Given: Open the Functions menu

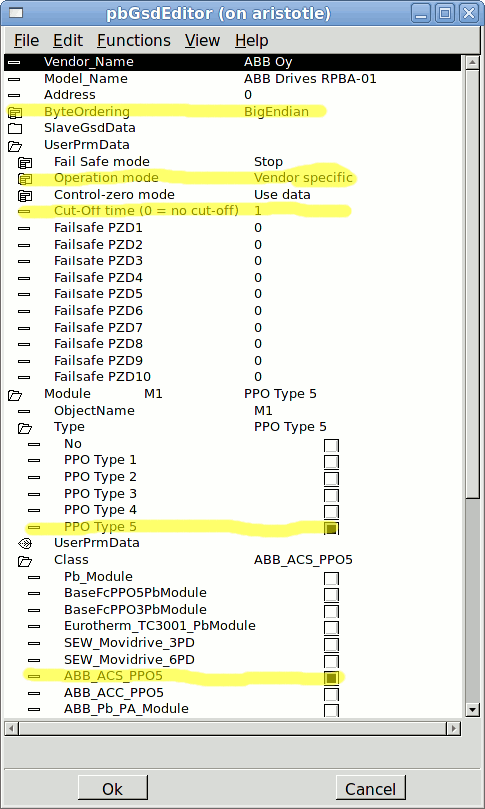Looking at the screenshot, I should (134, 40).
